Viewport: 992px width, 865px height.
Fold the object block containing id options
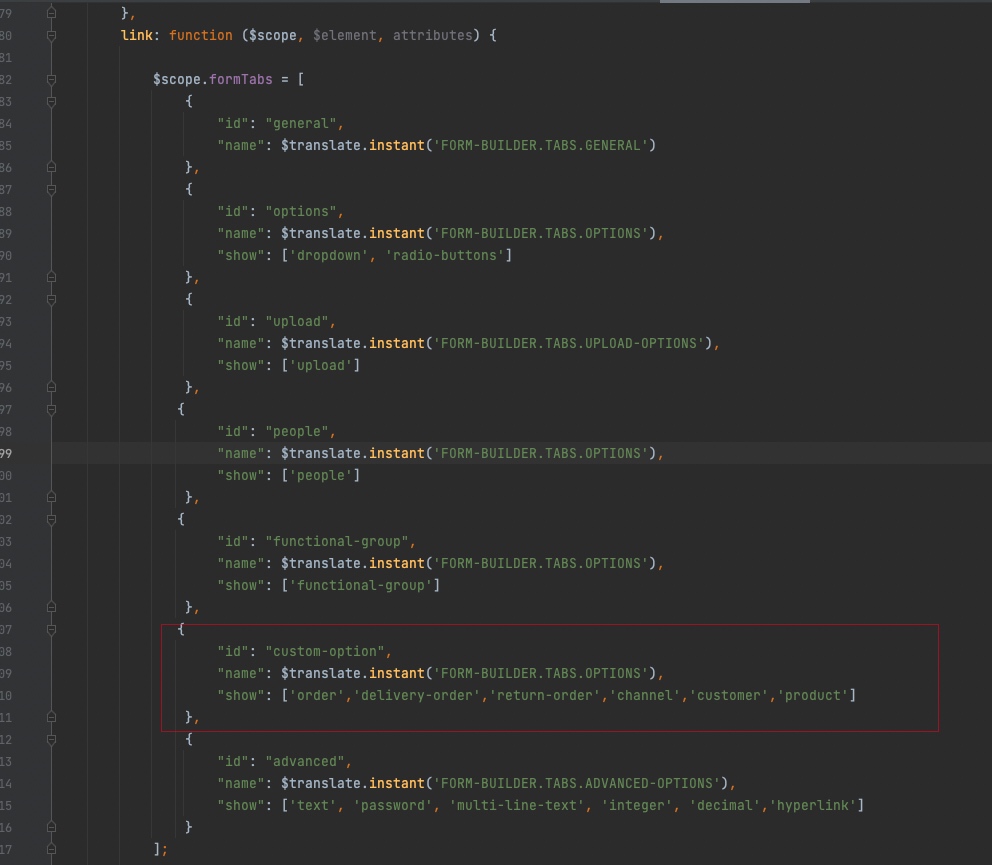coord(51,190)
